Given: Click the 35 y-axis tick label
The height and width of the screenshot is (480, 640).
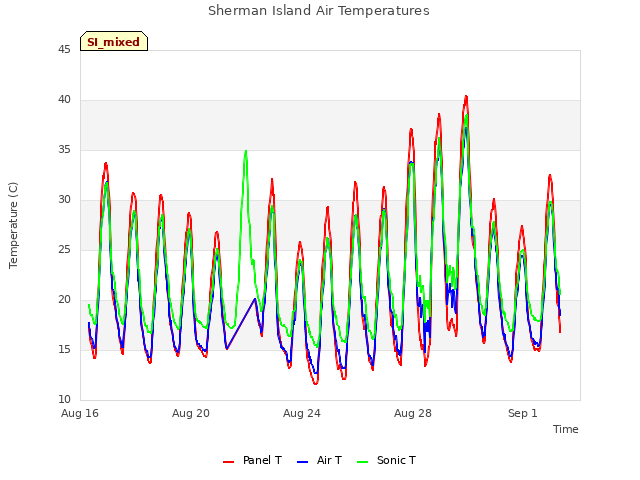Looking at the screenshot, I should (64, 150).
